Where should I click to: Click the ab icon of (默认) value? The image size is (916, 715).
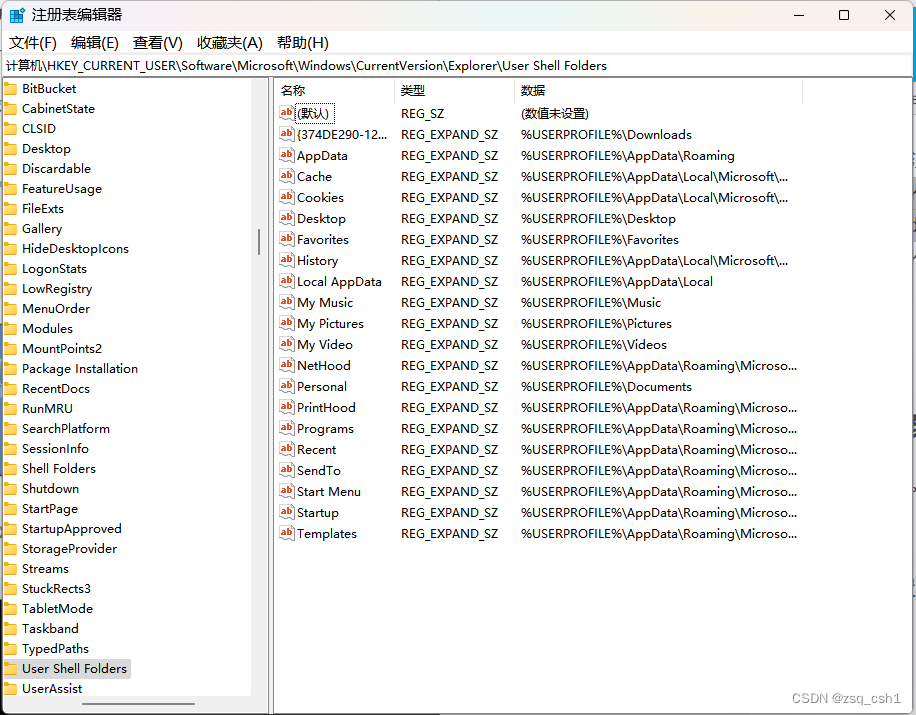[x=286, y=113]
